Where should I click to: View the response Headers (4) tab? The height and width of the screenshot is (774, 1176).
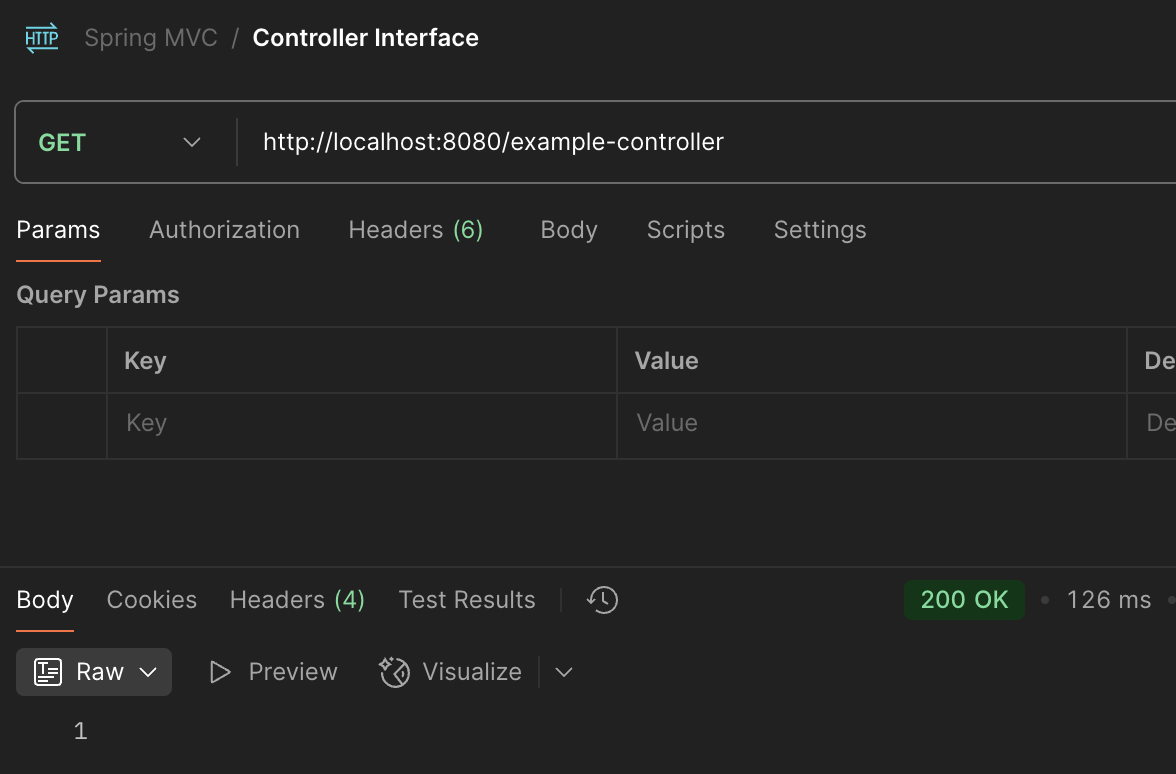pyautogui.click(x=297, y=600)
